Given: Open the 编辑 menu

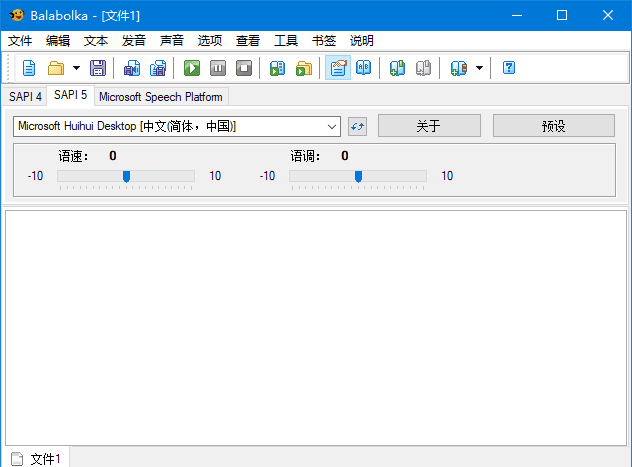Looking at the screenshot, I should tap(58, 41).
